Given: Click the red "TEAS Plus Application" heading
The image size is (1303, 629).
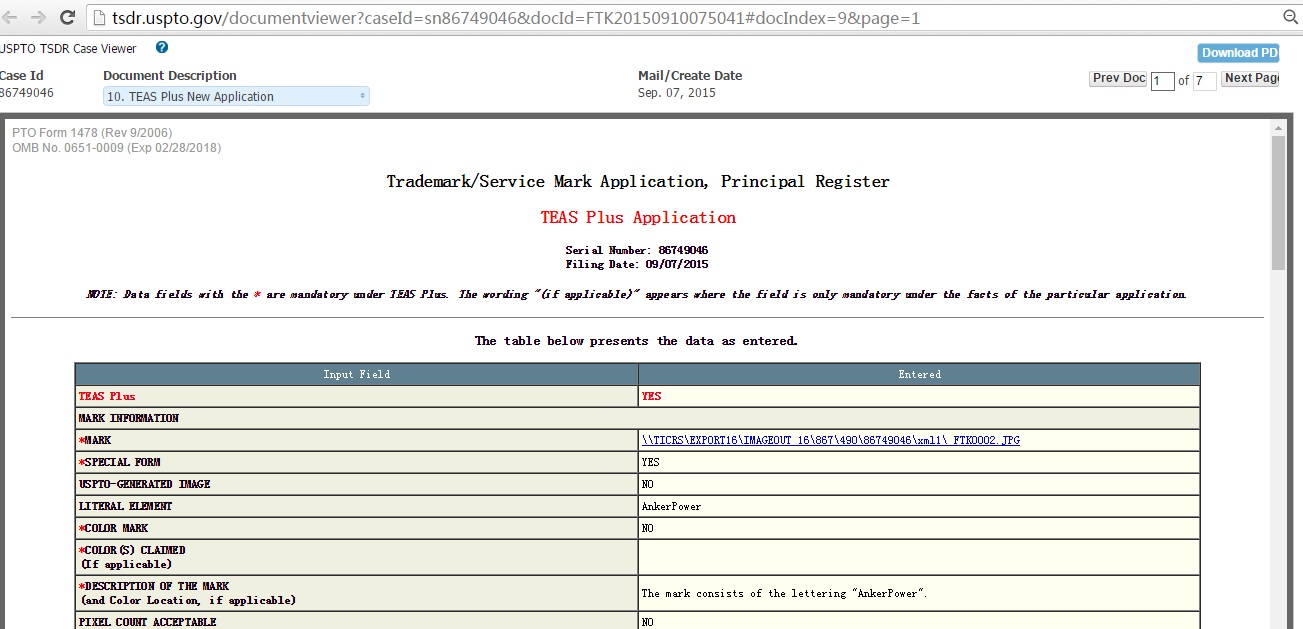Looking at the screenshot, I should [x=638, y=218].
